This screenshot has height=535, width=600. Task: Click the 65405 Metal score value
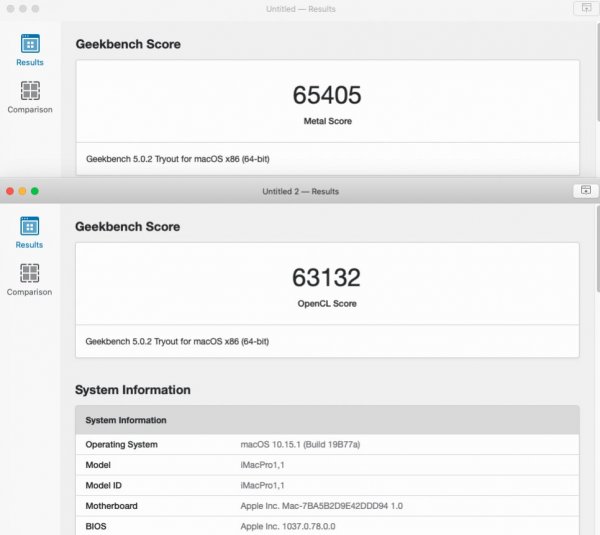click(x=327, y=95)
